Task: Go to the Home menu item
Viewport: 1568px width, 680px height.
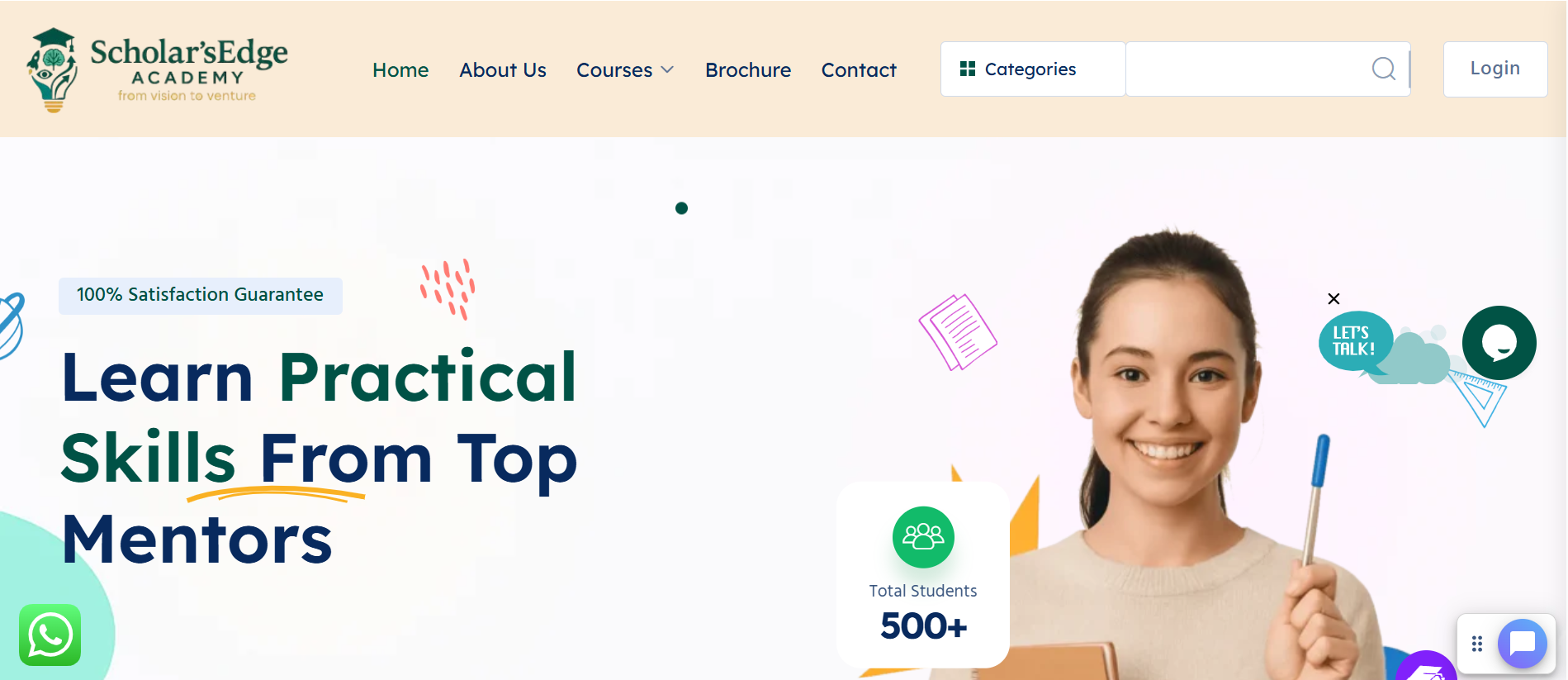Action: (x=400, y=70)
